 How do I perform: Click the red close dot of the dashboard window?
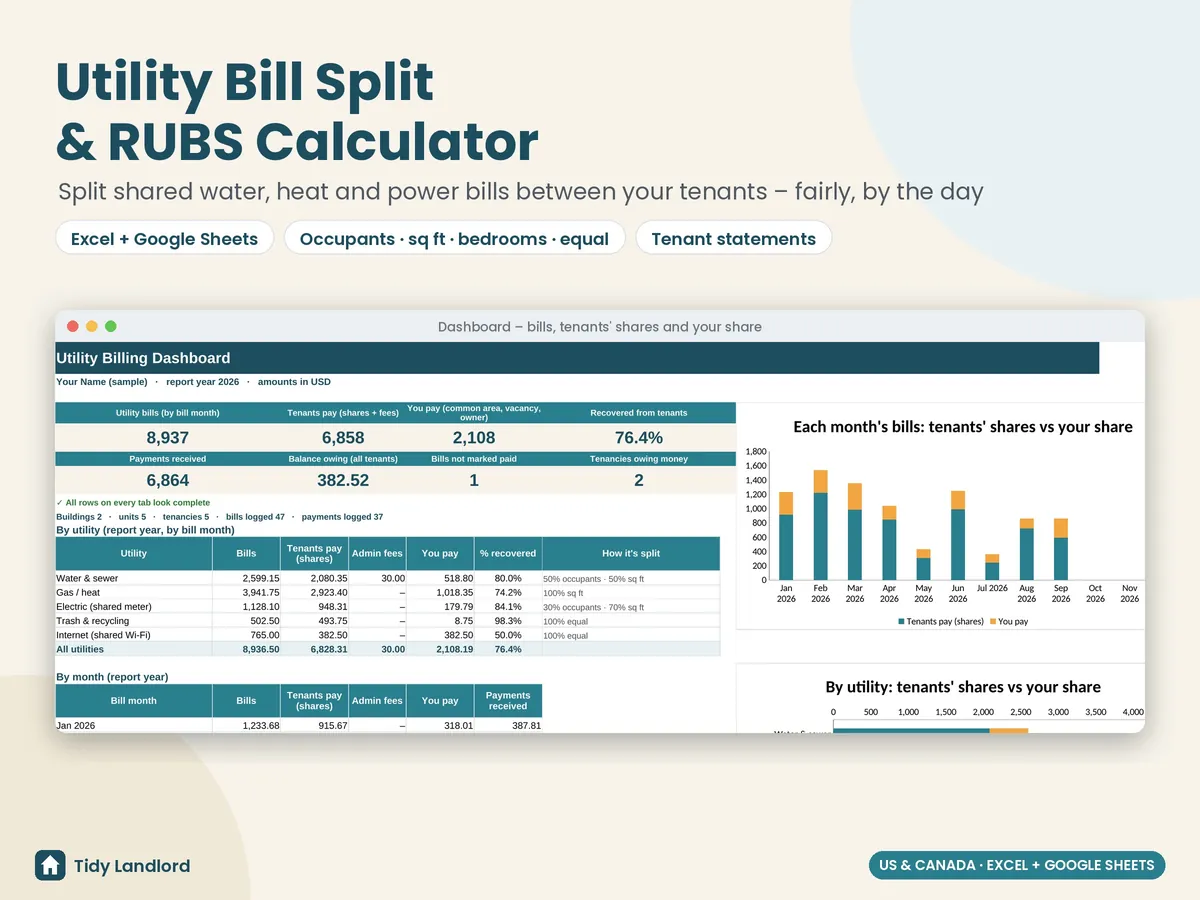point(72,326)
